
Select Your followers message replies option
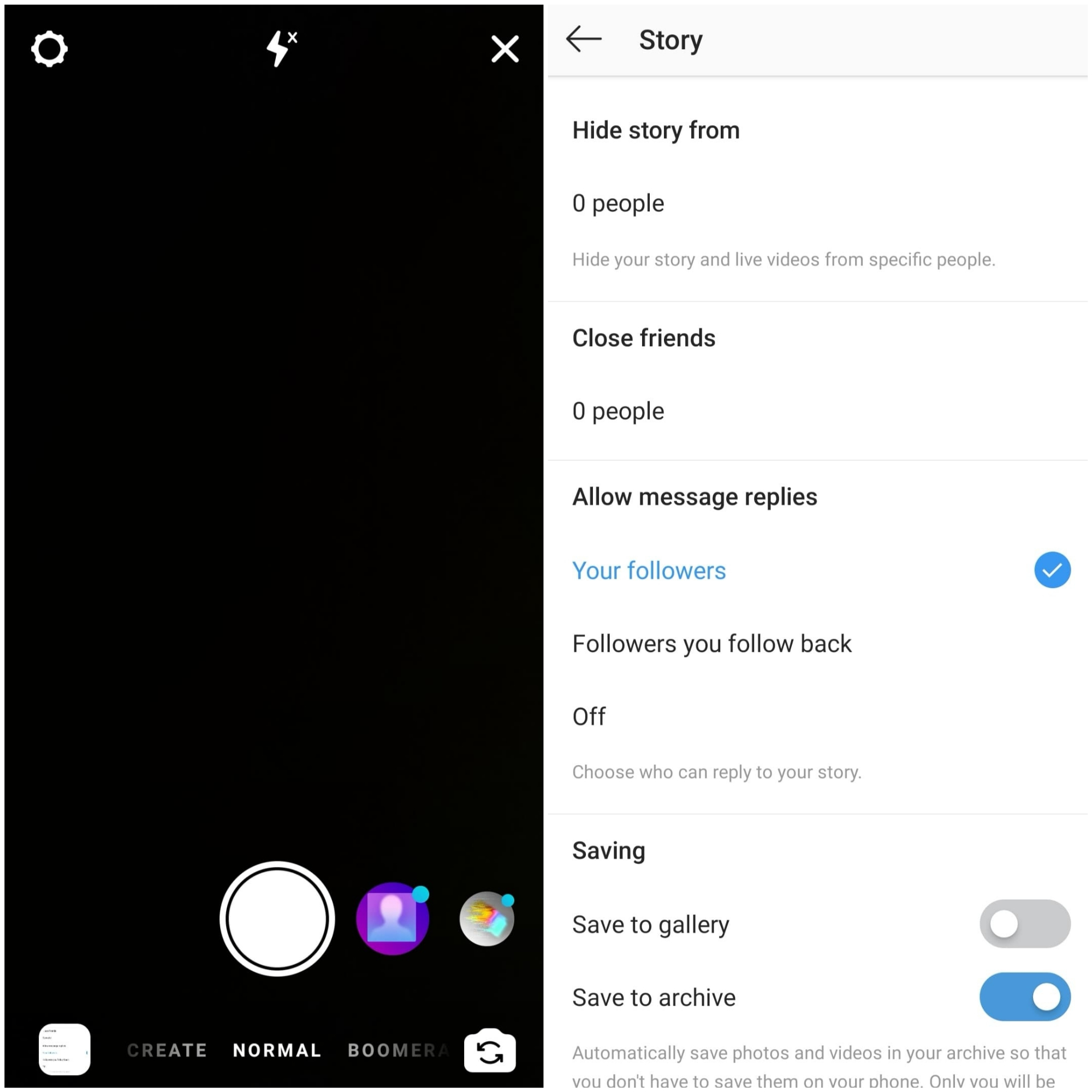648,569
